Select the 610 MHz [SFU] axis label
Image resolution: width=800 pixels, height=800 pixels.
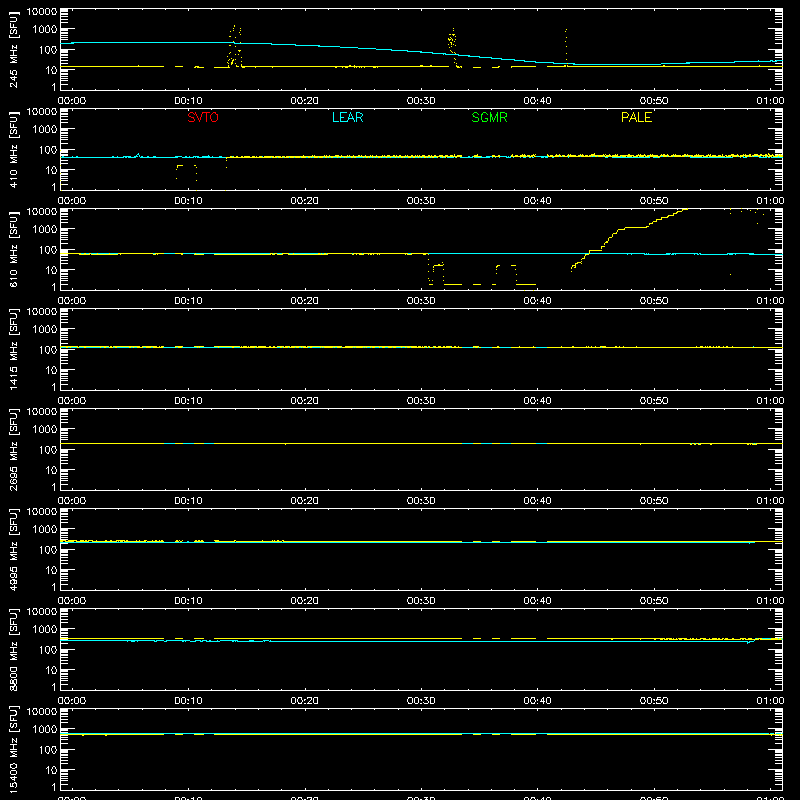tap(13, 250)
